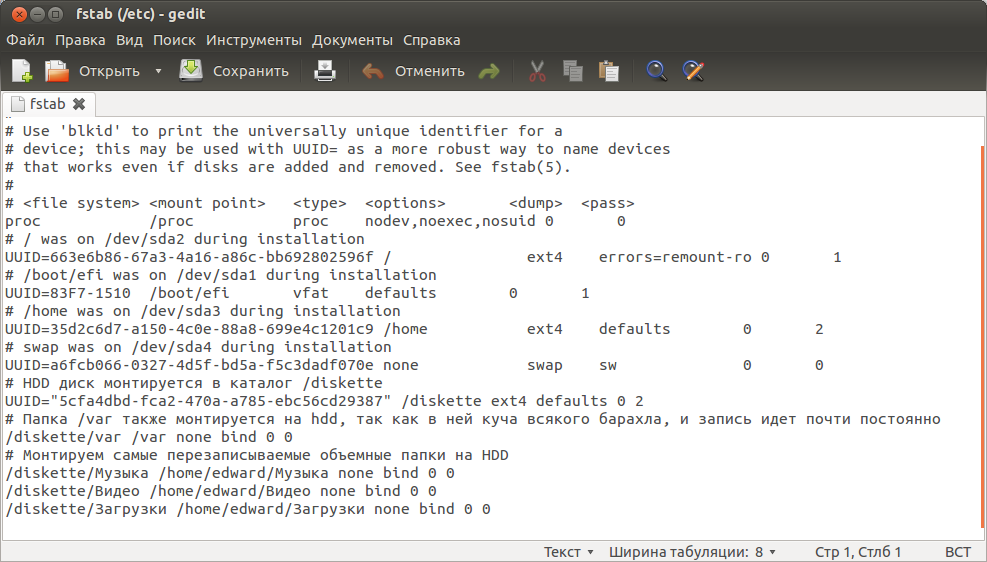This screenshot has height=562, width=987.
Task: Click the open file folder icon
Action: coord(57,71)
